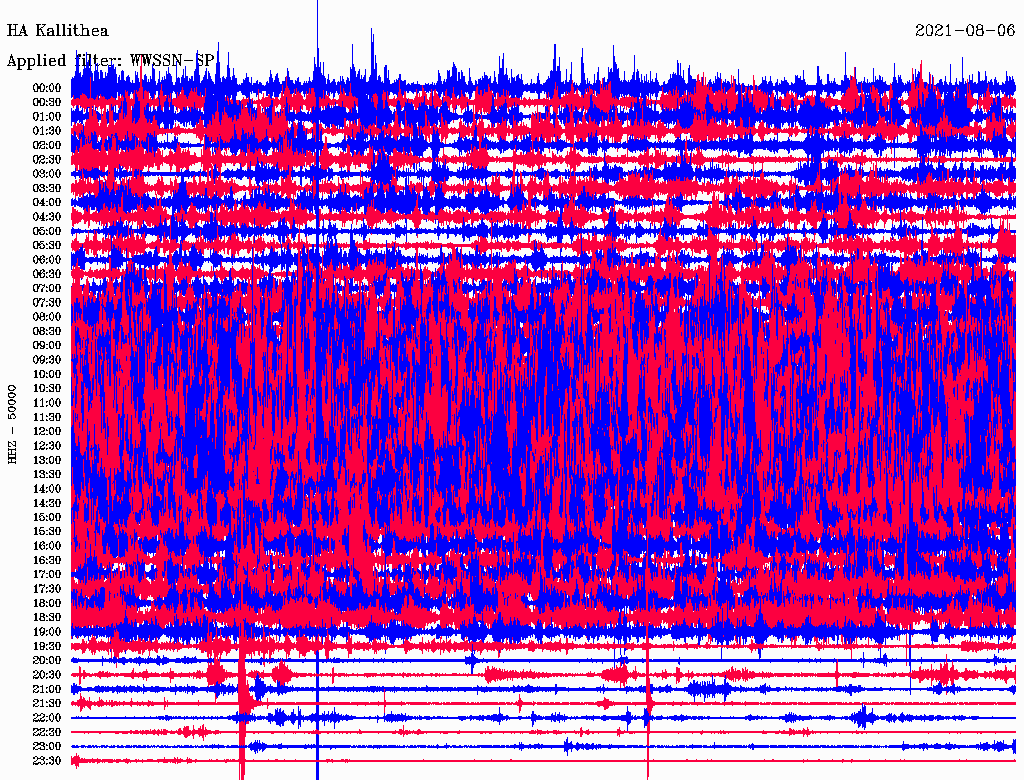The image size is (1024, 780).
Task: Select the 16:30 time label
Action: pos(46,561)
